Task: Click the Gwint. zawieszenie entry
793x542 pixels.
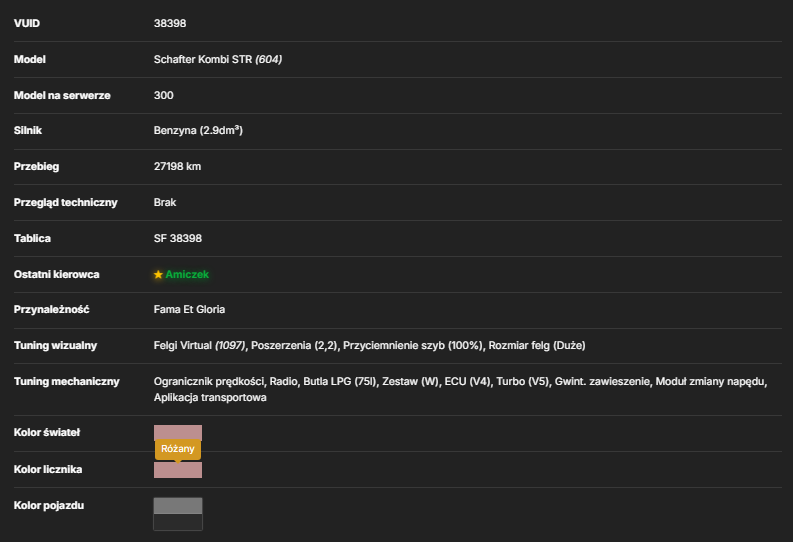Action: point(602,381)
